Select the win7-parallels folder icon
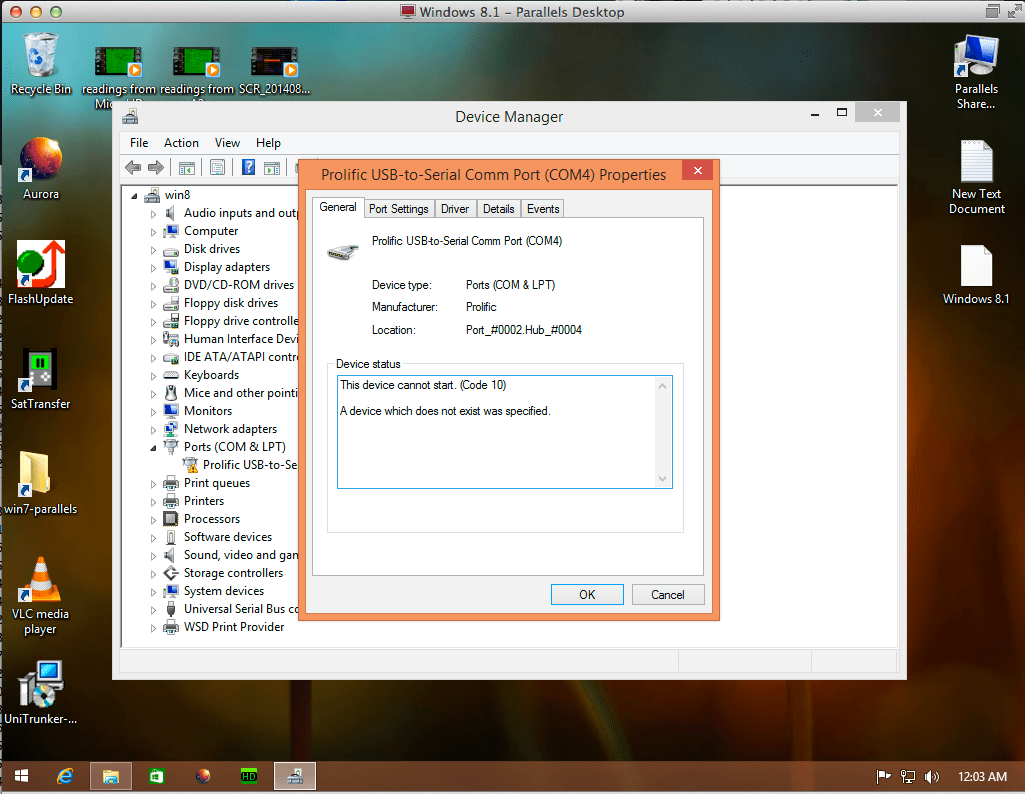 click(x=41, y=484)
